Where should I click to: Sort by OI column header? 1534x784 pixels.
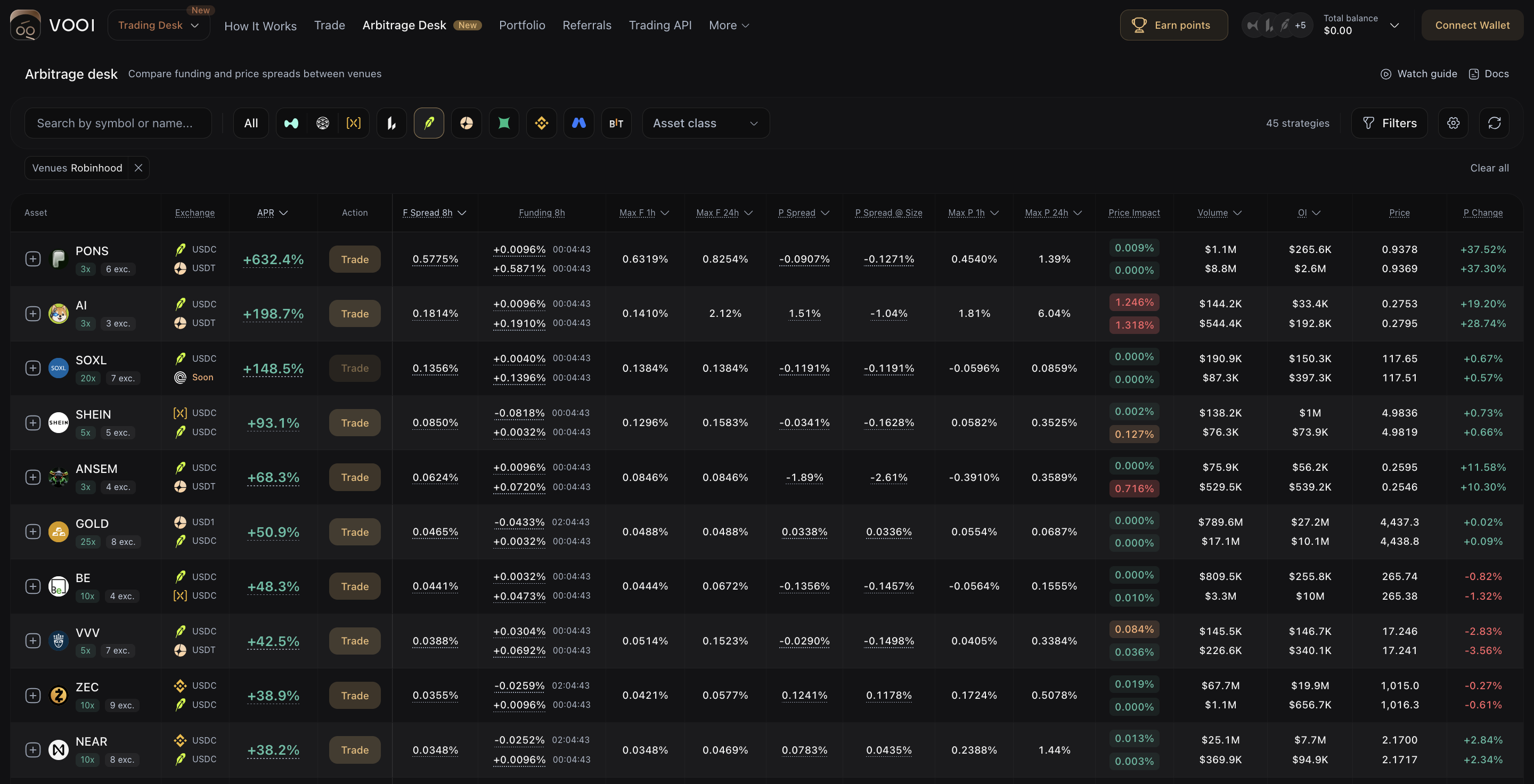point(1310,213)
